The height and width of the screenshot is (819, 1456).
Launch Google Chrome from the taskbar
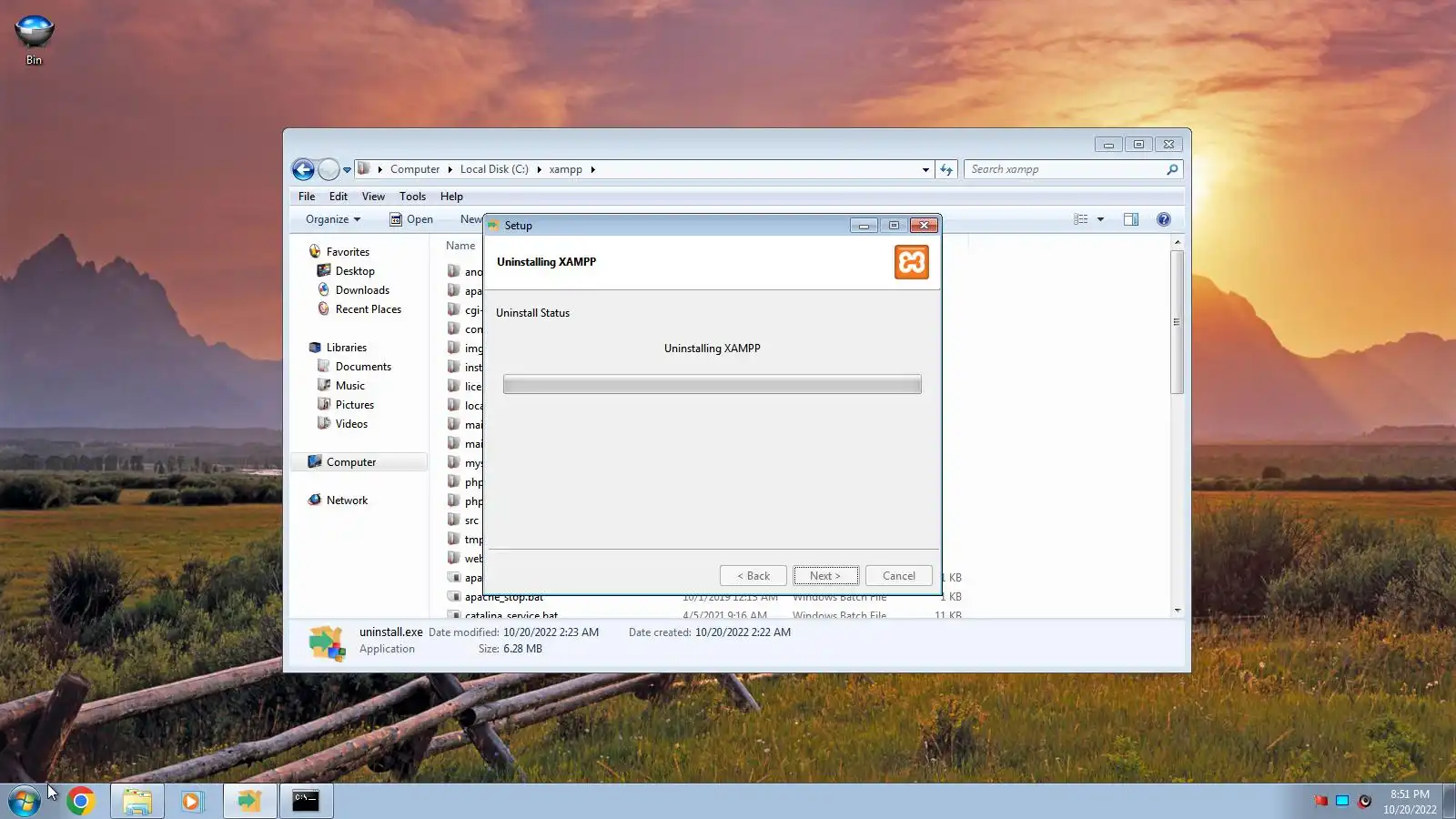[x=80, y=801]
